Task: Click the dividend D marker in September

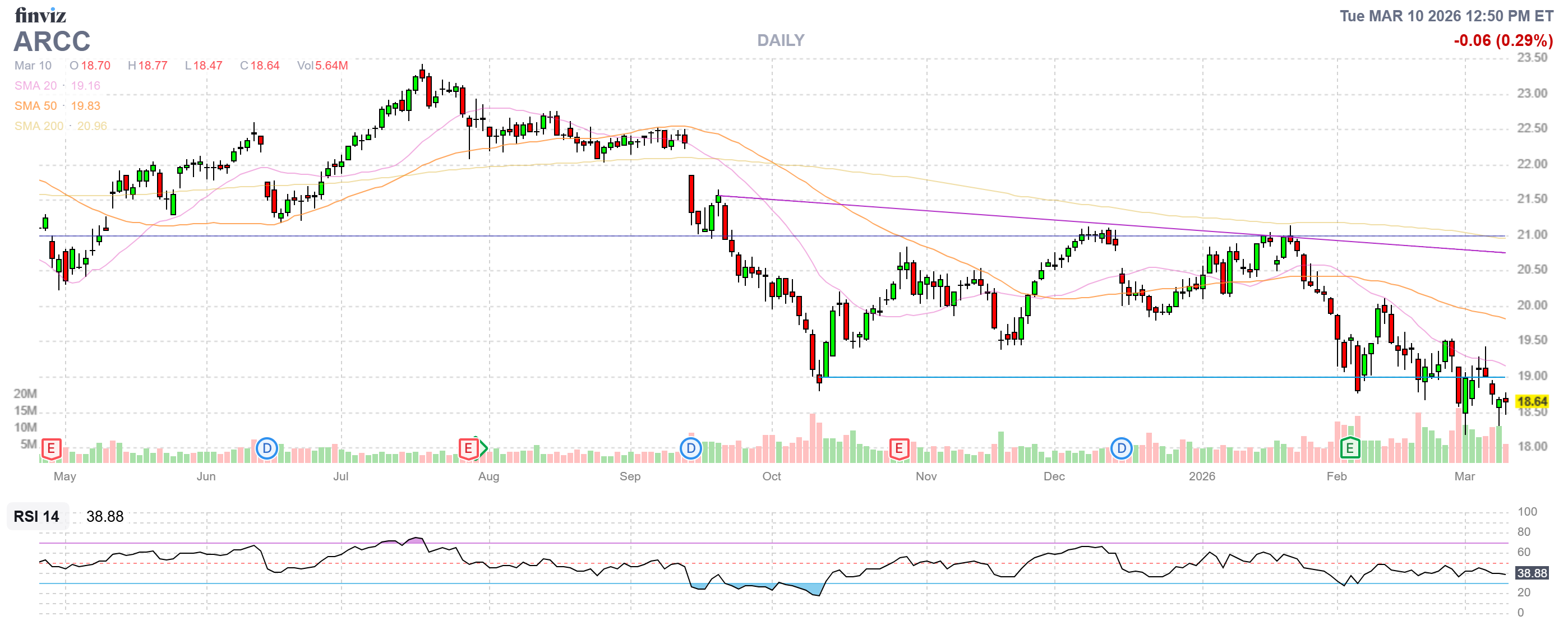Action: [x=690, y=450]
